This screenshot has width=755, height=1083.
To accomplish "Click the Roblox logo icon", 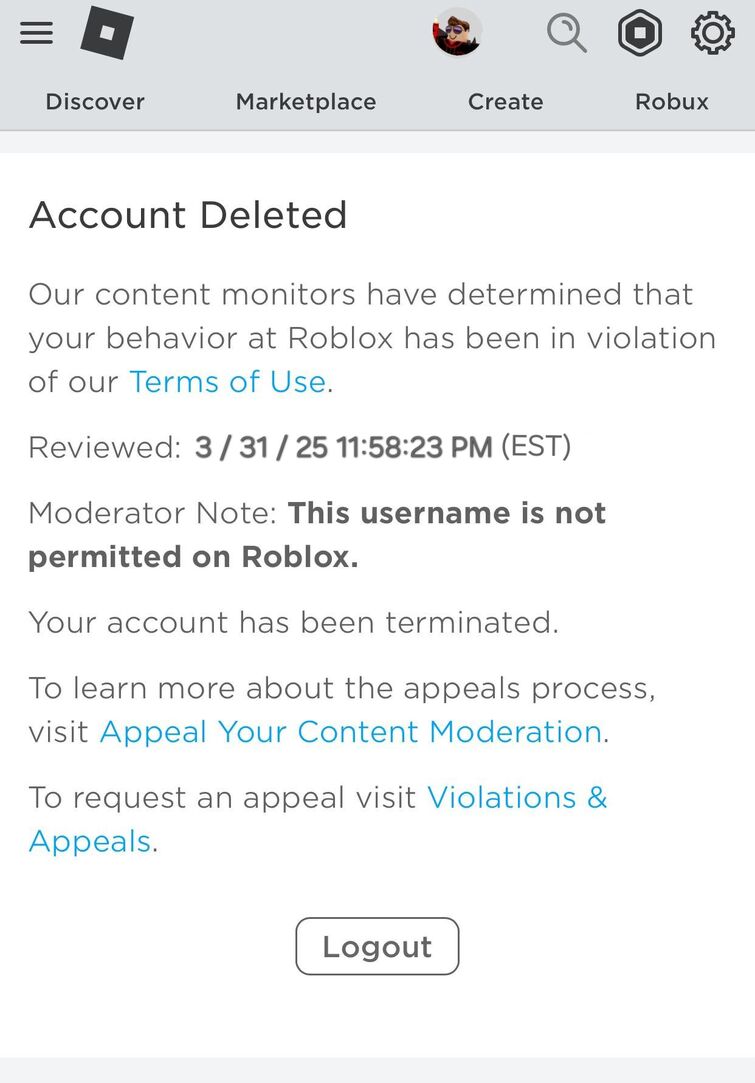I will pos(107,33).
